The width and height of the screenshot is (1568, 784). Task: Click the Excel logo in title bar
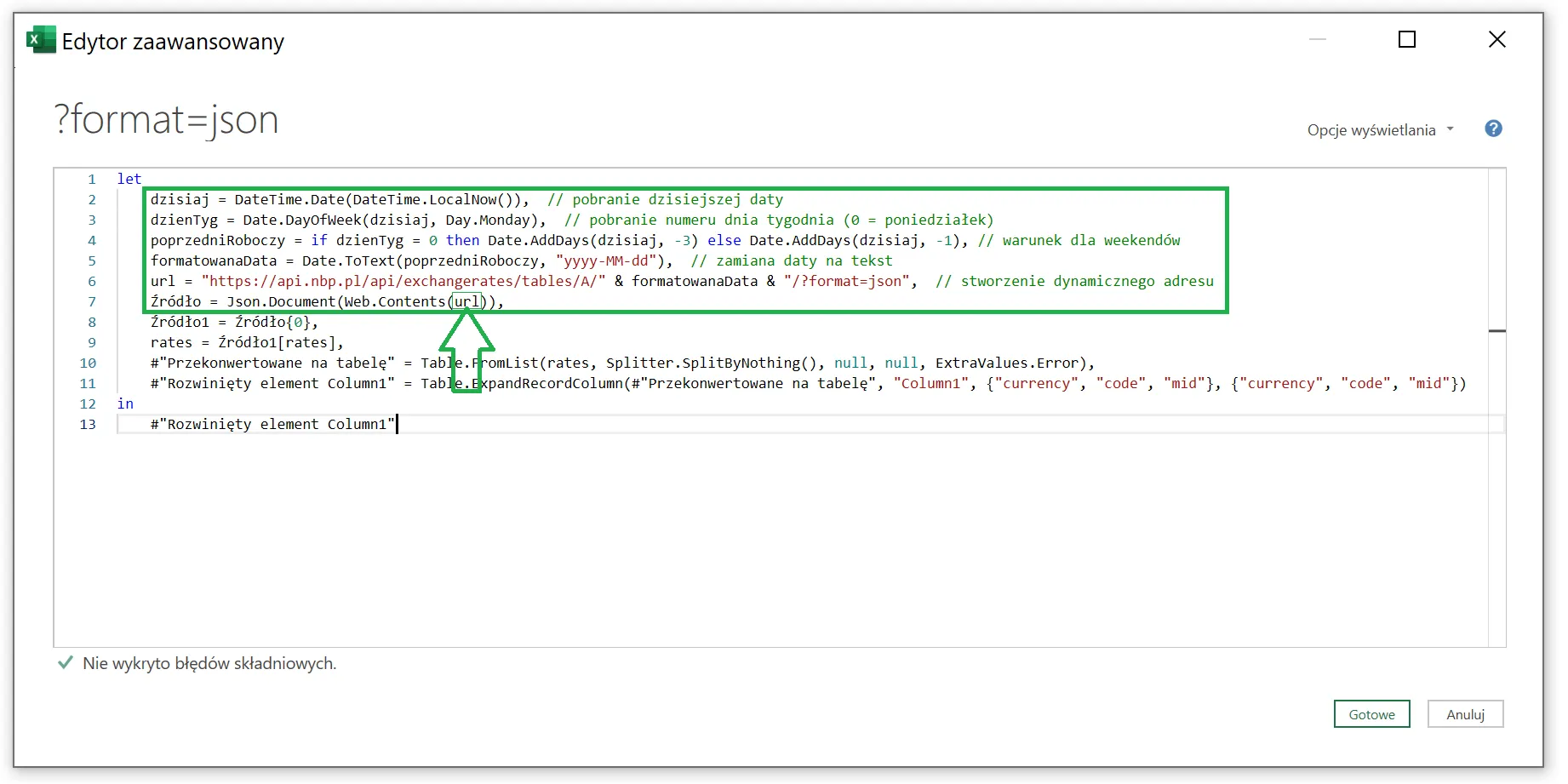(x=40, y=40)
